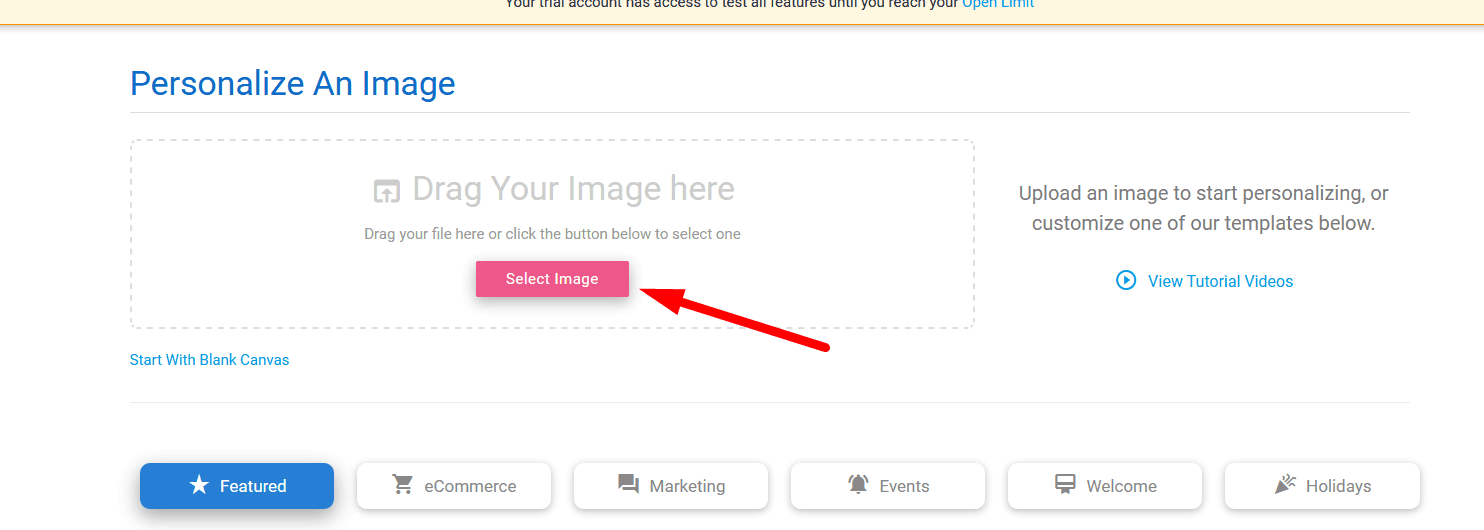
Task: Click the shopping cart icon on eCommerce
Action: [x=403, y=486]
